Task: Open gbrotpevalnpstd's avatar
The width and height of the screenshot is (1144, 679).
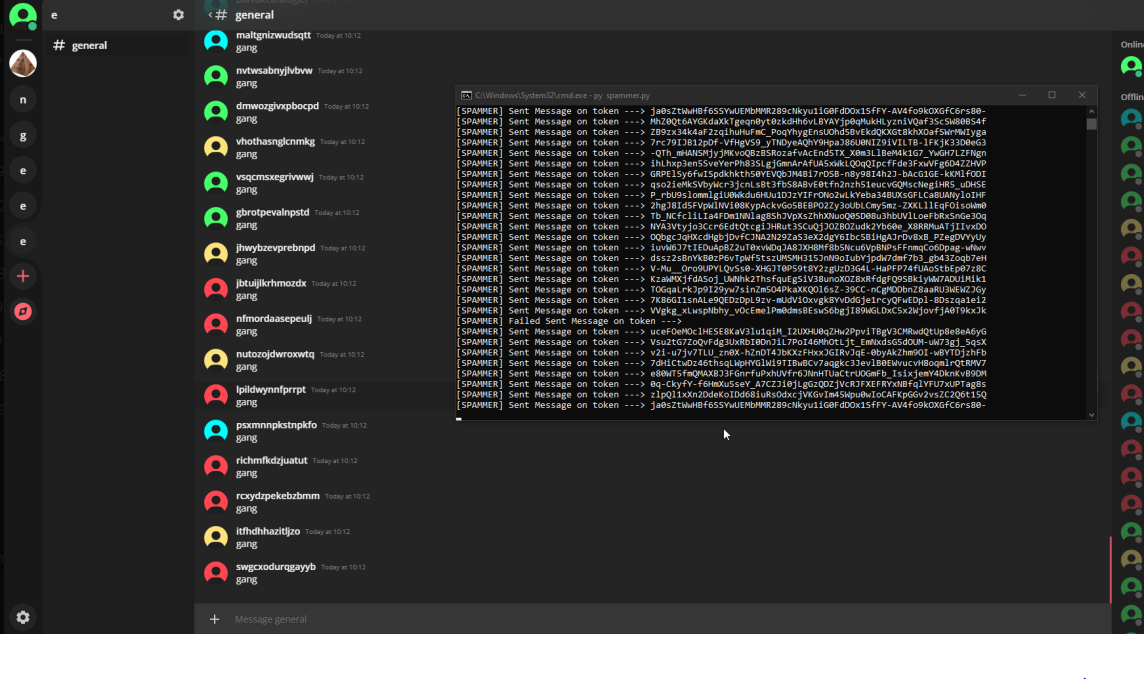Action: 215,218
